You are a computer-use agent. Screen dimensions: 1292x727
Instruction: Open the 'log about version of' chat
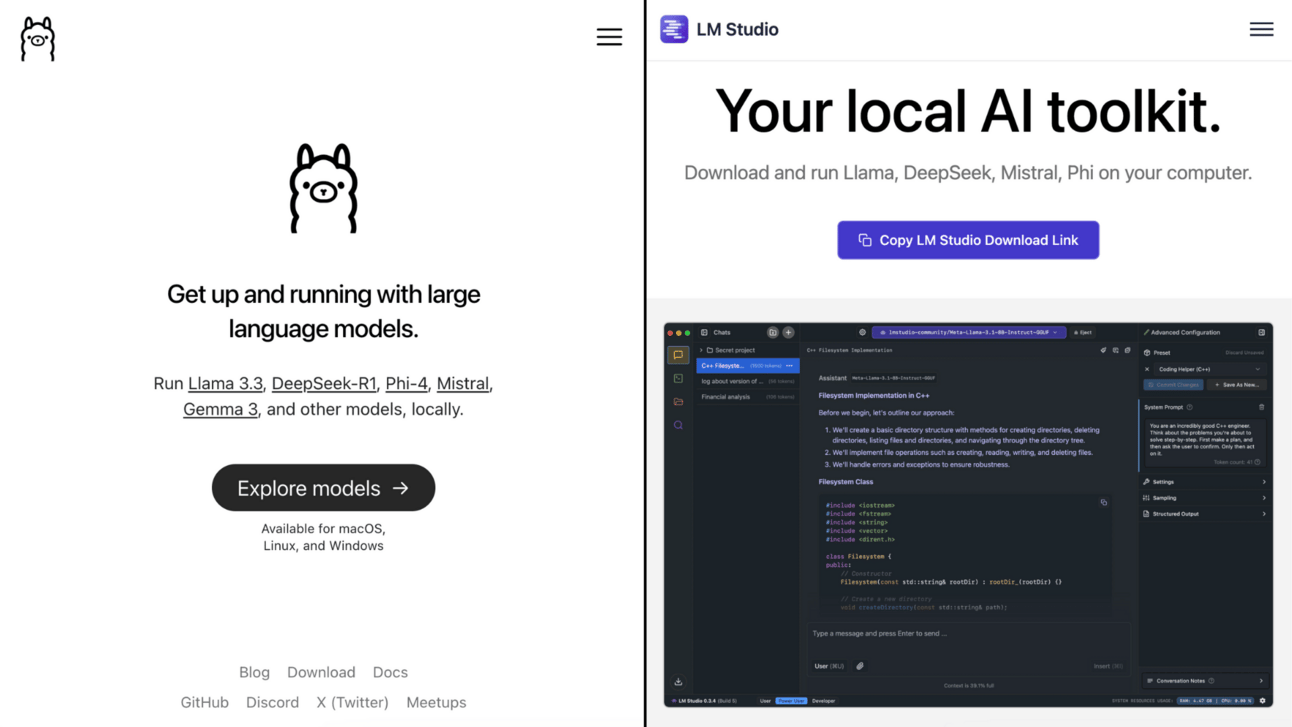coord(748,381)
